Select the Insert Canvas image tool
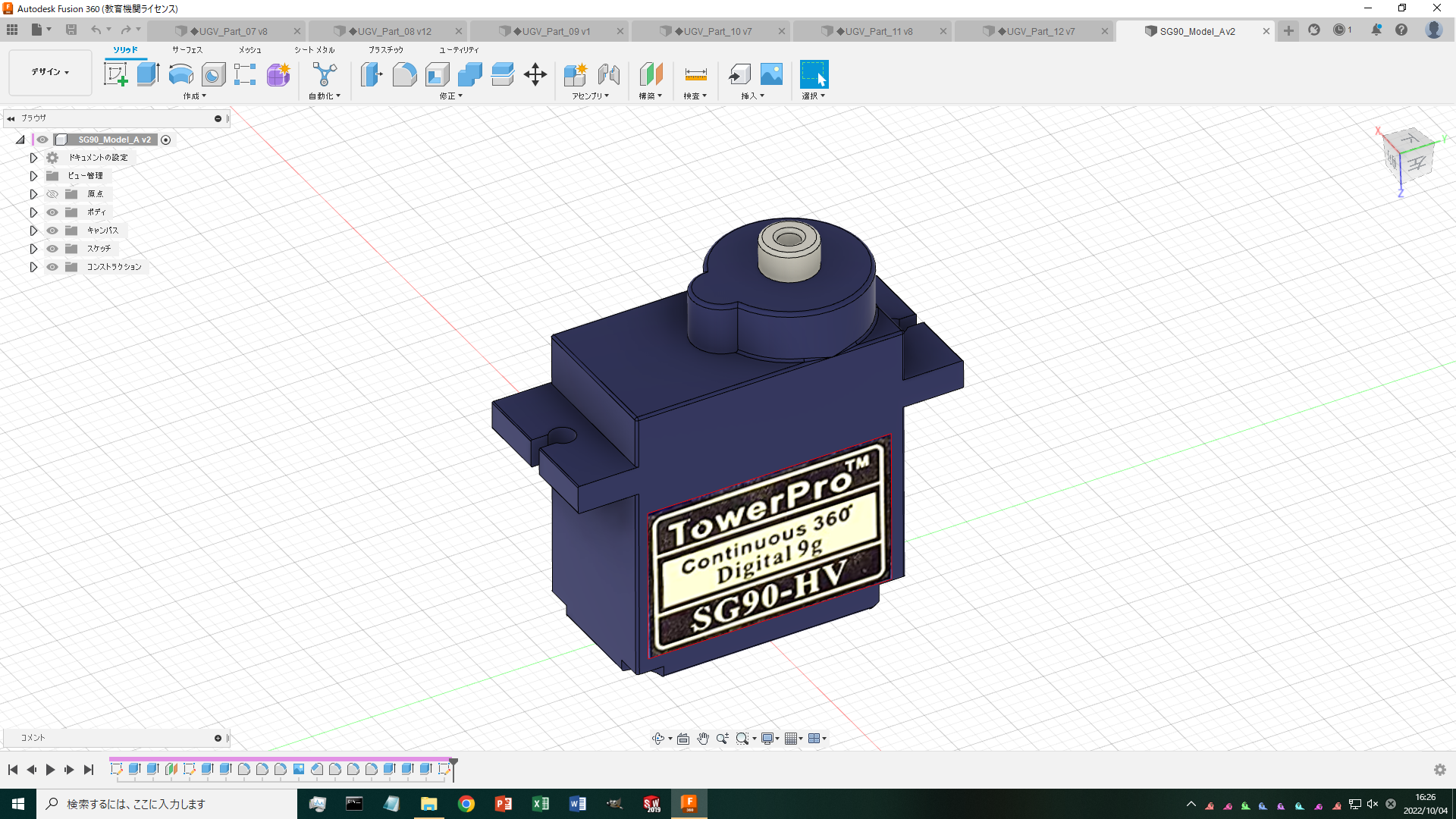Screen dimensions: 1456x819 tap(771, 74)
